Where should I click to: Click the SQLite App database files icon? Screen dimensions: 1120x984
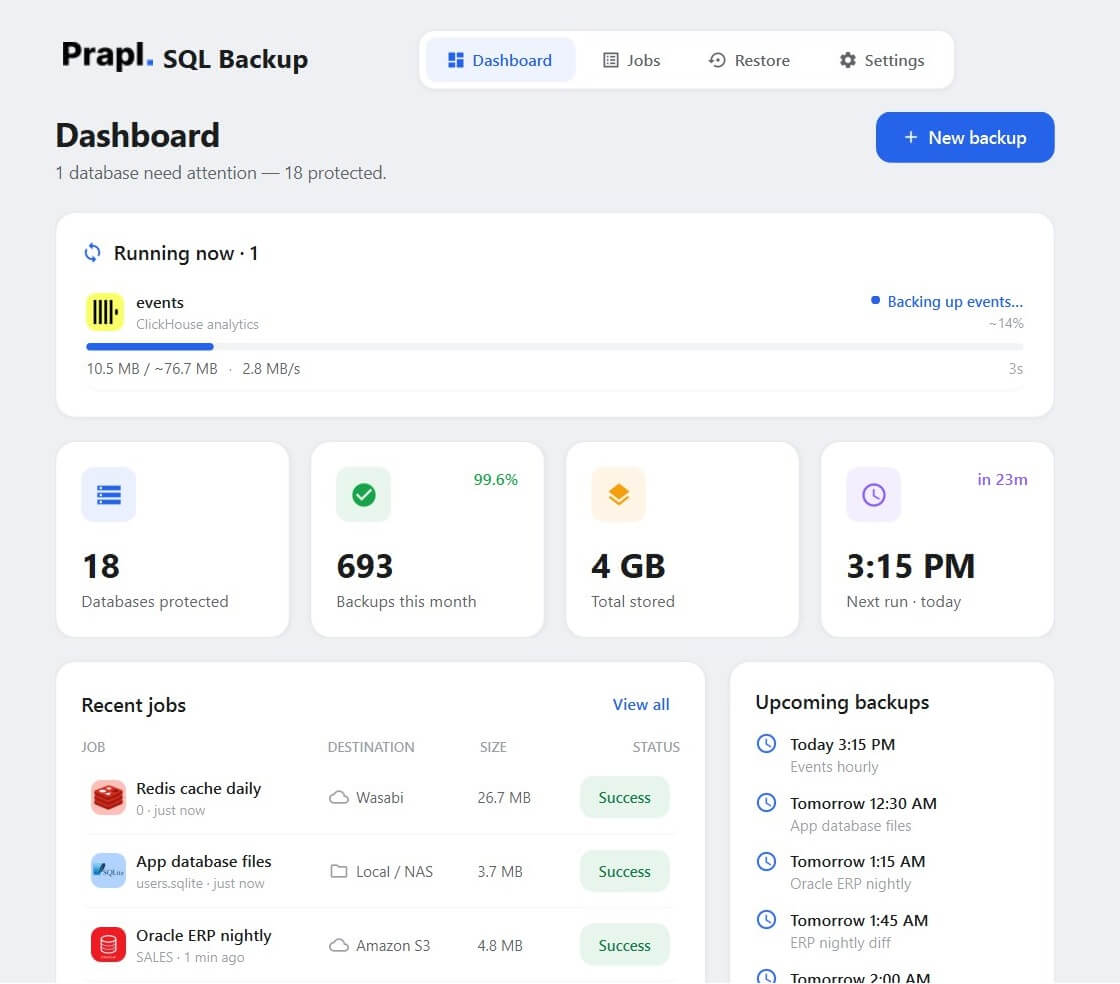pyautogui.click(x=109, y=871)
